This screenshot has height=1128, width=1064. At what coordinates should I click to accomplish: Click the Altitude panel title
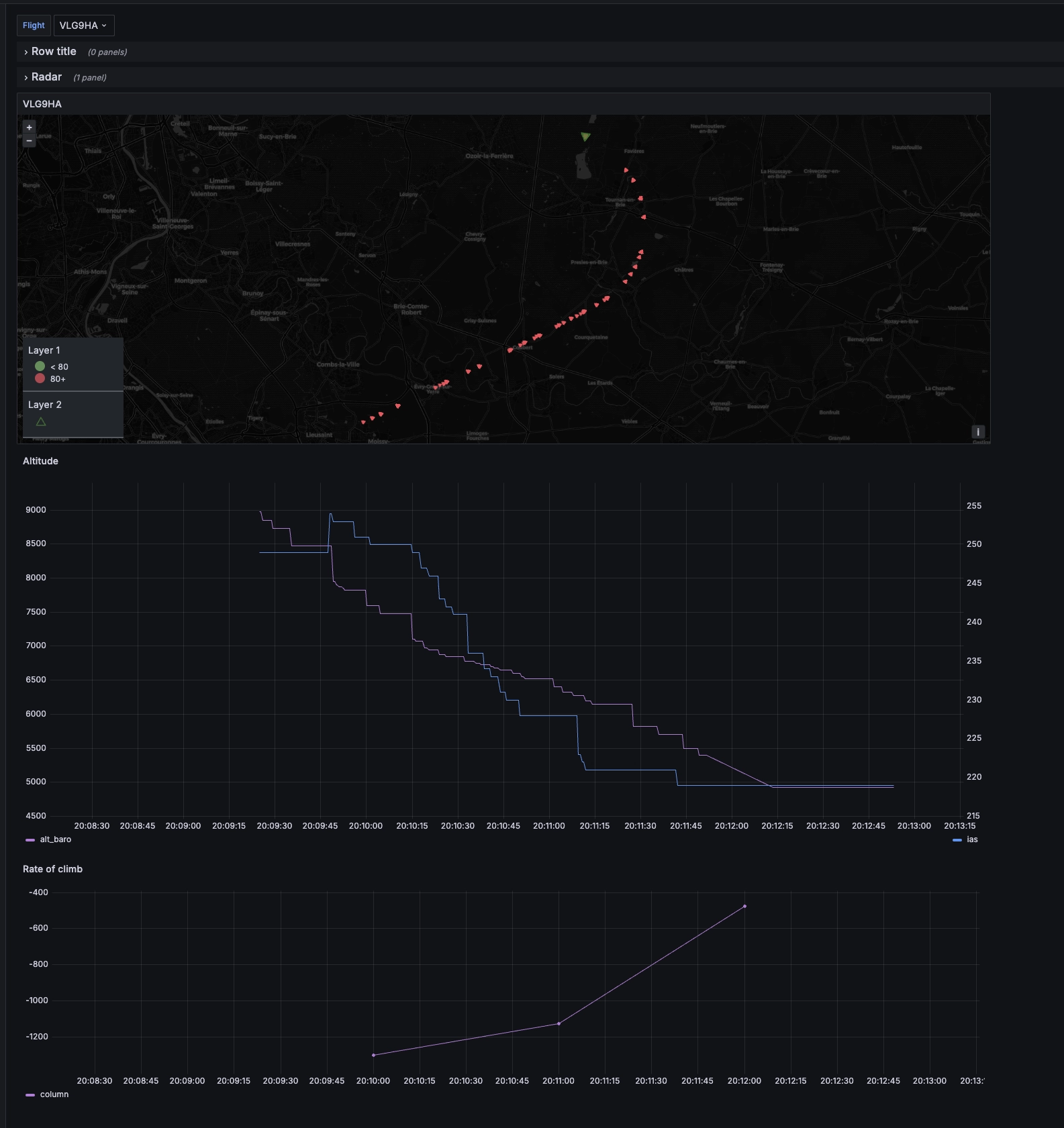tap(40, 461)
